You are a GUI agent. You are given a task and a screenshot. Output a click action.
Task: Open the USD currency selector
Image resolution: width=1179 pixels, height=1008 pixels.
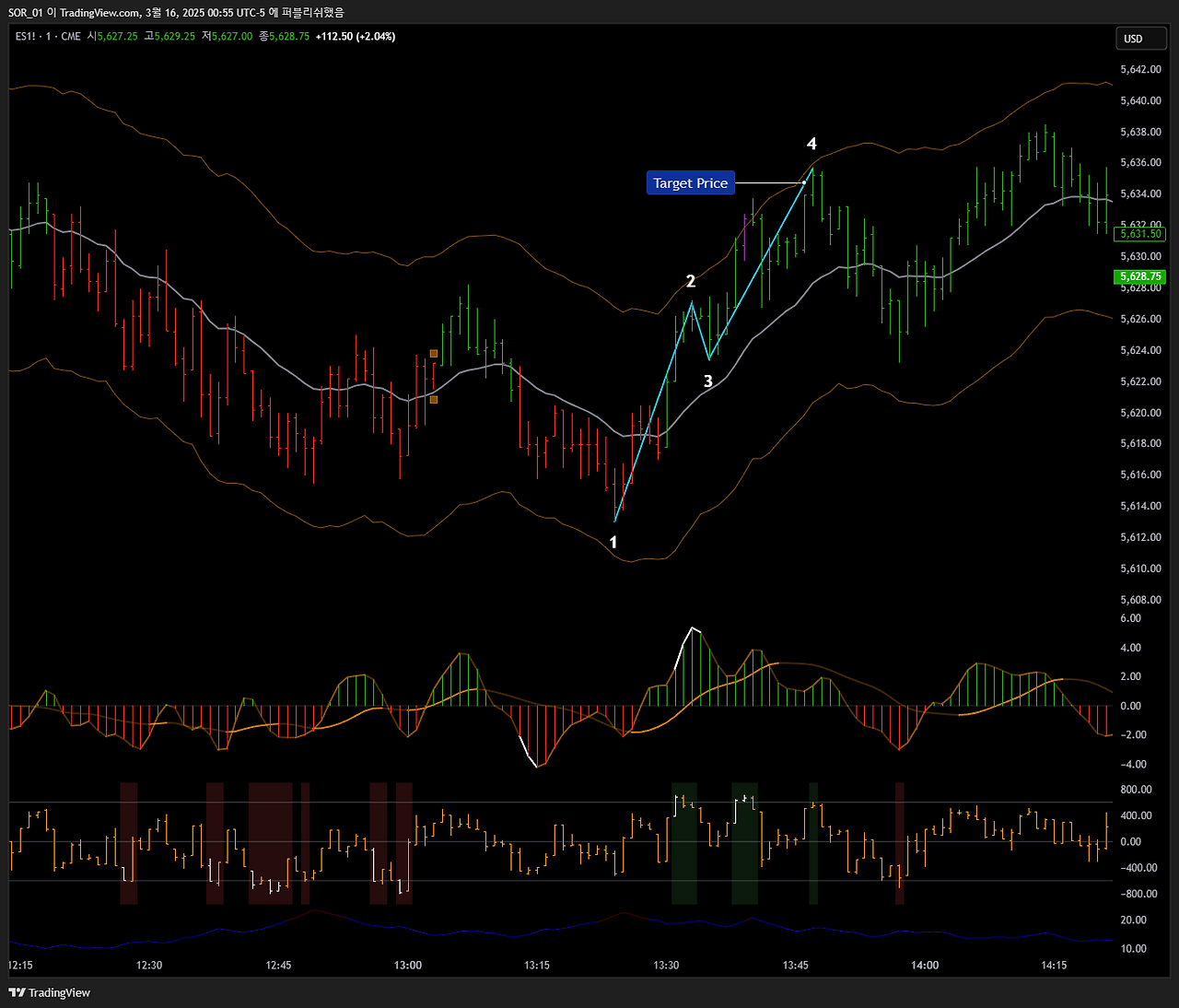[x=1141, y=39]
